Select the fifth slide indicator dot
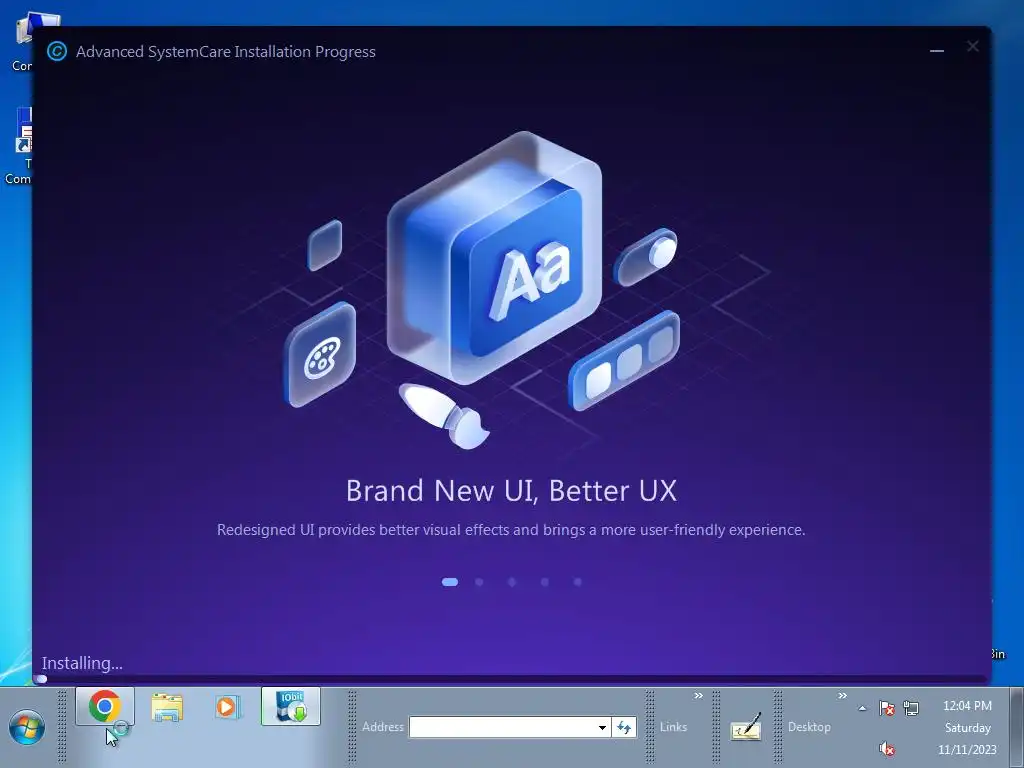 coord(577,582)
